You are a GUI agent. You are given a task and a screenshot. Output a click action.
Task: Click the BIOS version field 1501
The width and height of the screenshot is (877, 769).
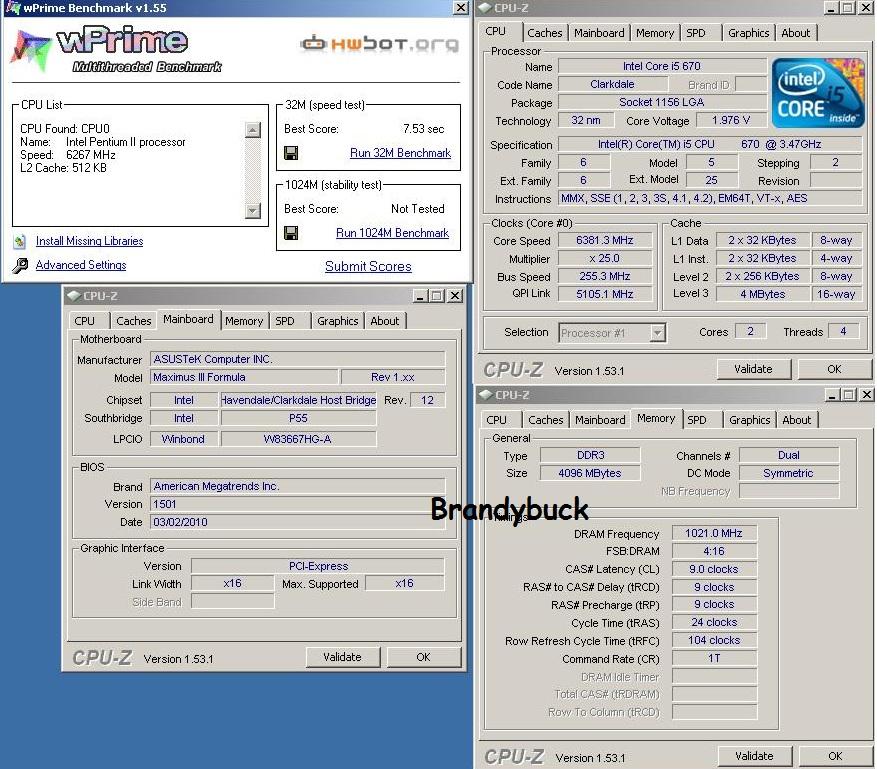point(298,504)
